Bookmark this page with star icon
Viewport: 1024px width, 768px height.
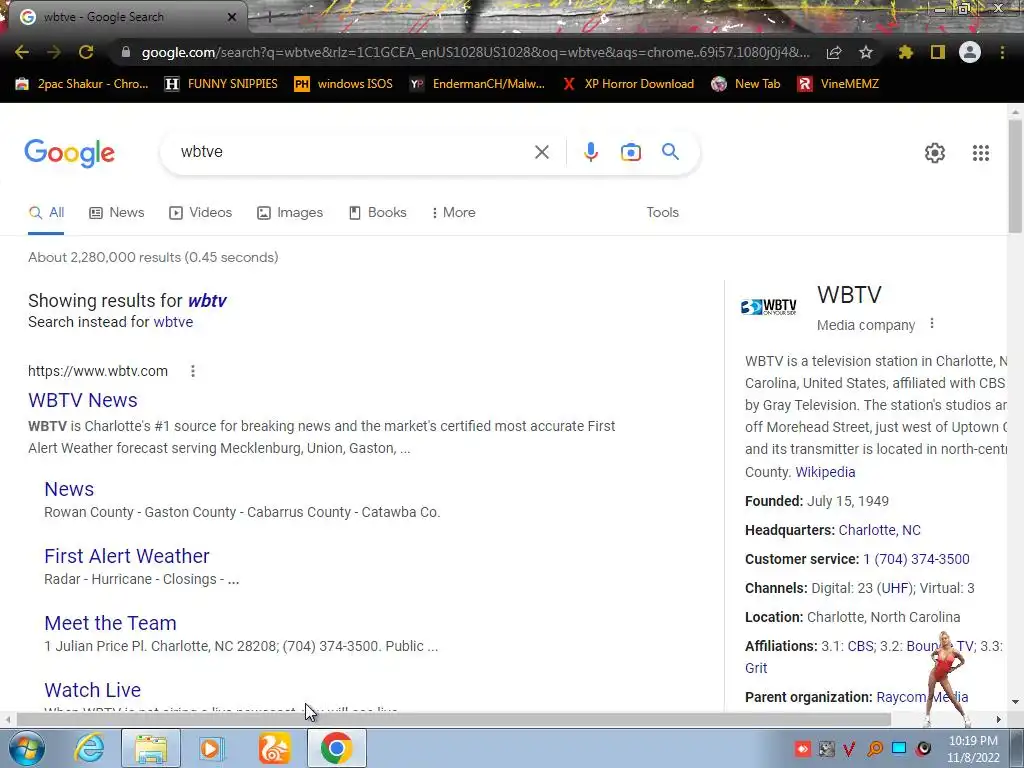pyautogui.click(x=866, y=52)
